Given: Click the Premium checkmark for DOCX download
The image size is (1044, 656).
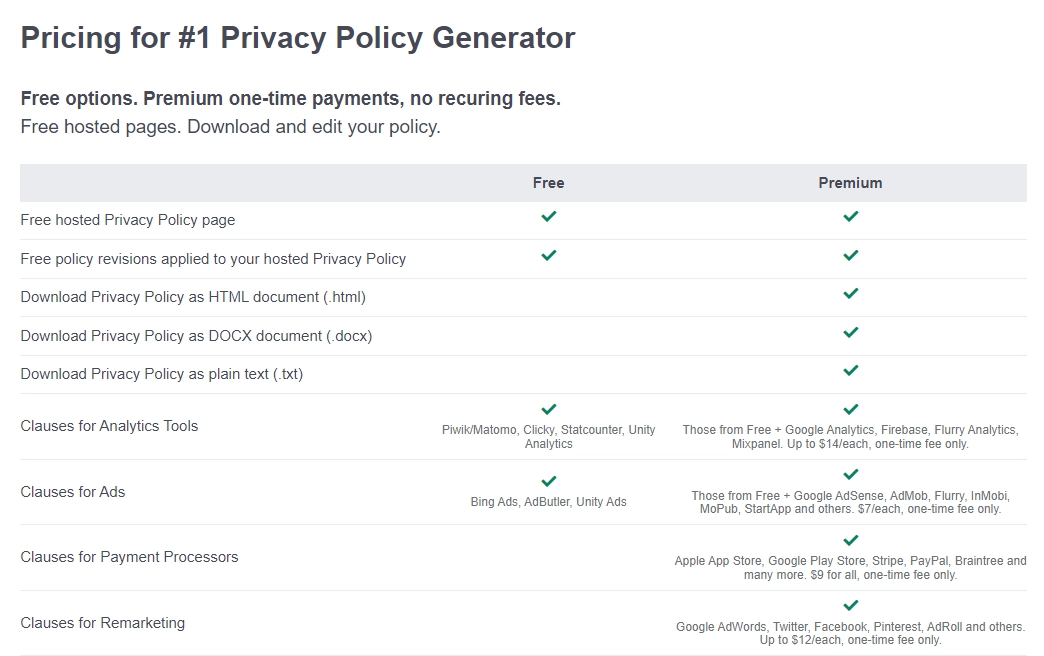Looking at the screenshot, I should (x=850, y=332).
